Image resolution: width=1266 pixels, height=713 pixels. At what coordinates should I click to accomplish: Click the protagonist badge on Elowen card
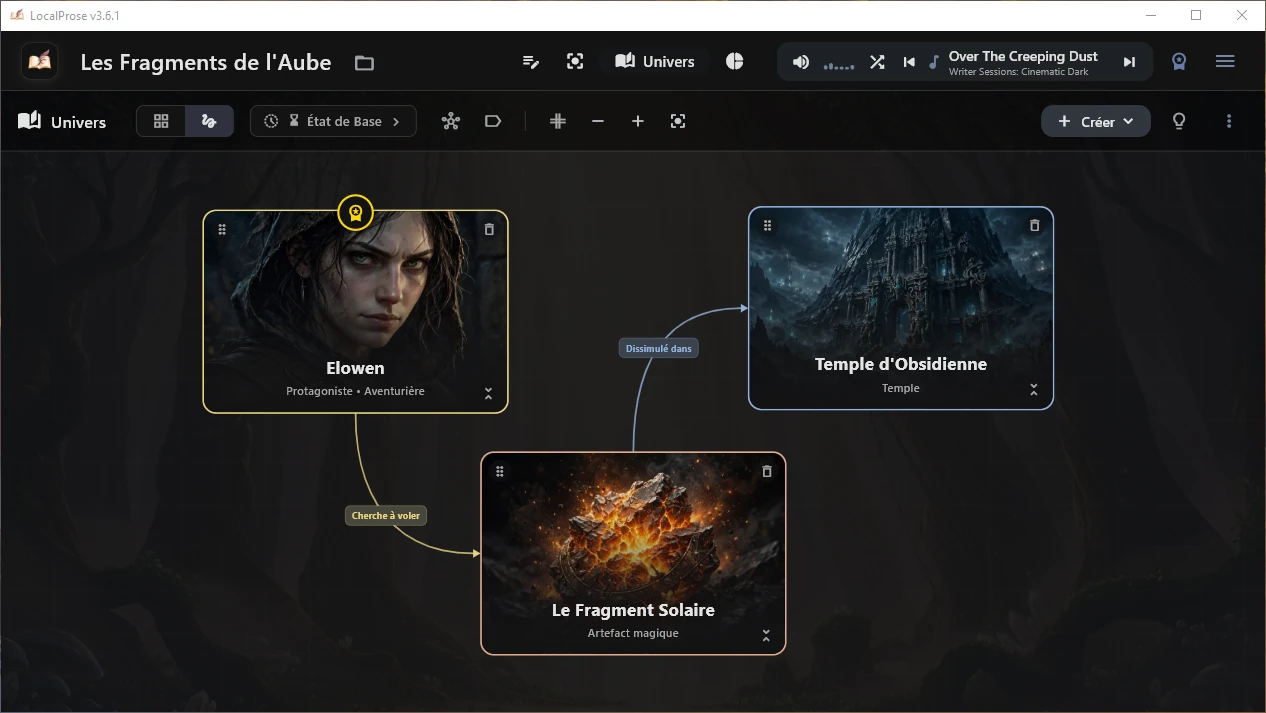click(355, 212)
